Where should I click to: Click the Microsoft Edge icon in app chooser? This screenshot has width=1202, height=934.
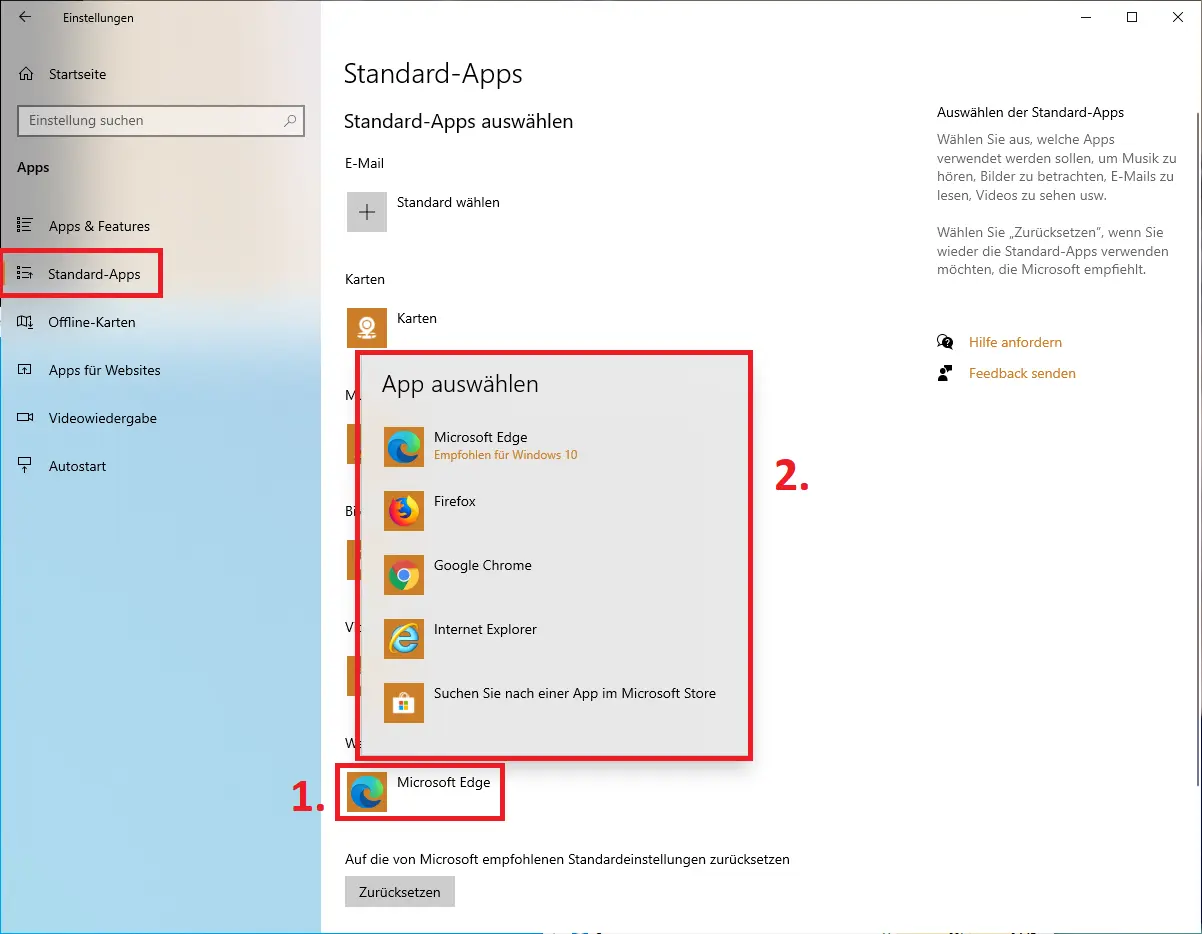click(x=404, y=447)
